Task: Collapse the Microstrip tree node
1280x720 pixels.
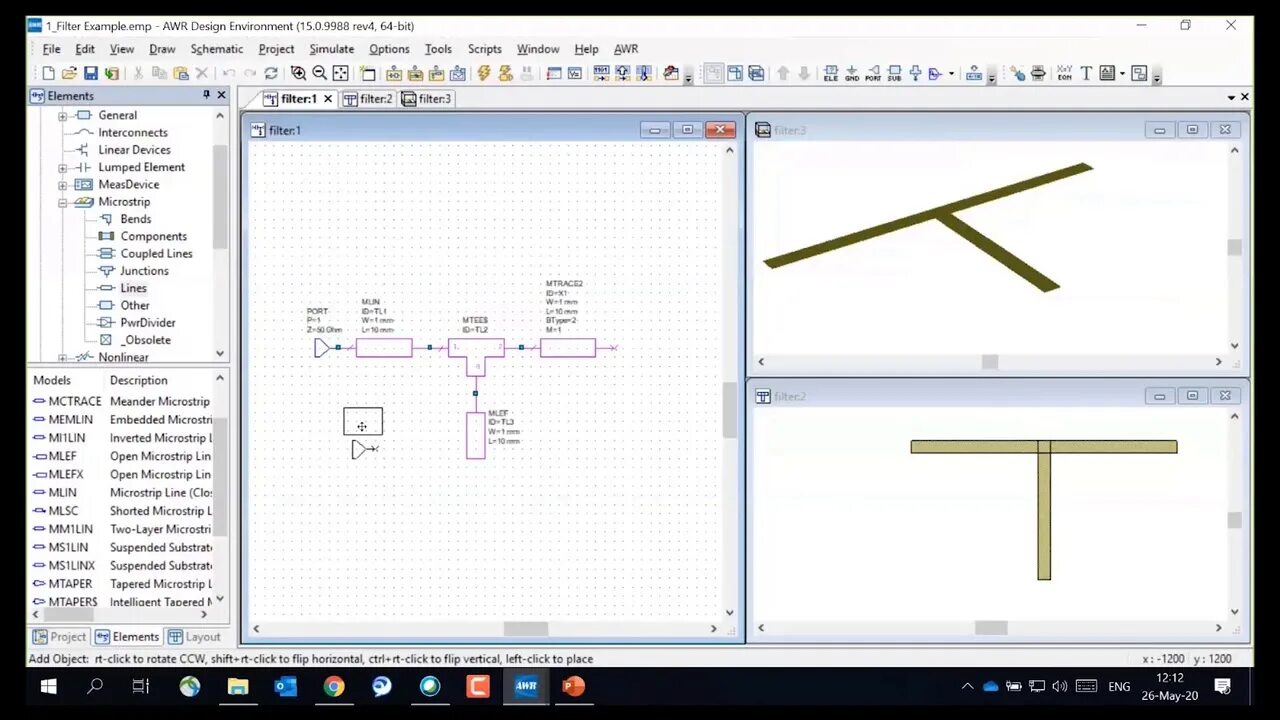Action: [62, 202]
